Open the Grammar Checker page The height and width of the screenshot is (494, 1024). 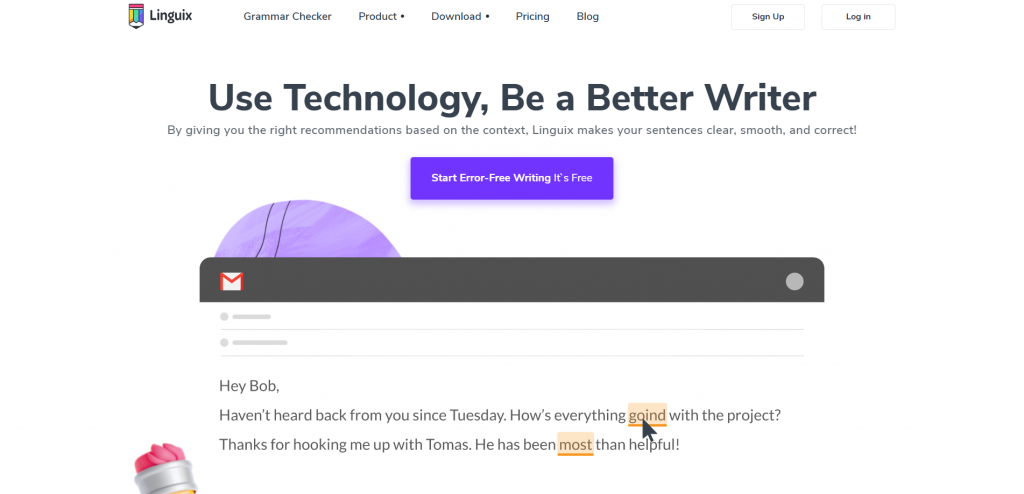pos(287,16)
